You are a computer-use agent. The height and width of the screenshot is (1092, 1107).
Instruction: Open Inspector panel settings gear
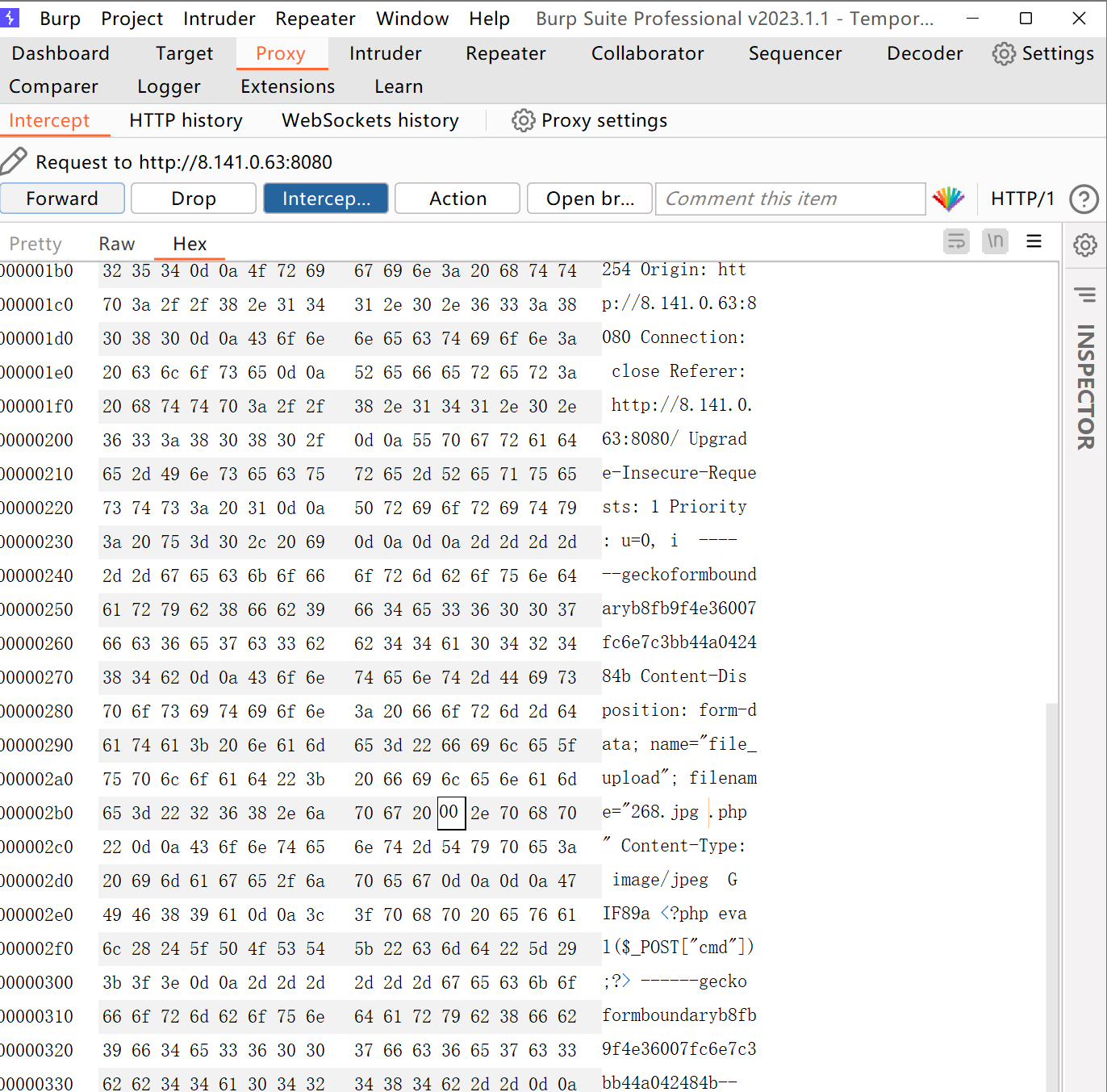1085,245
